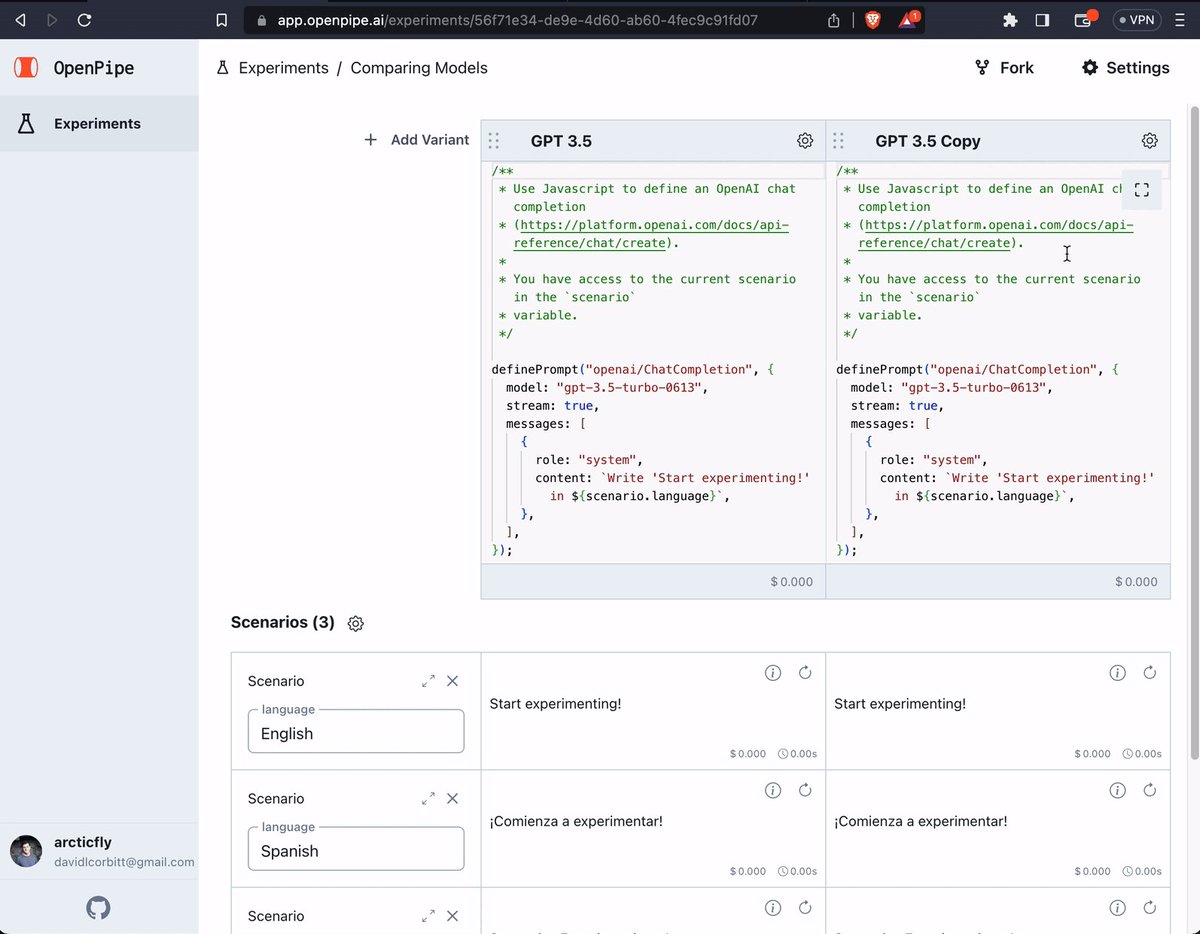Toggle the browser sidebar panel icon
The image size is (1200, 934).
tap(1042, 20)
